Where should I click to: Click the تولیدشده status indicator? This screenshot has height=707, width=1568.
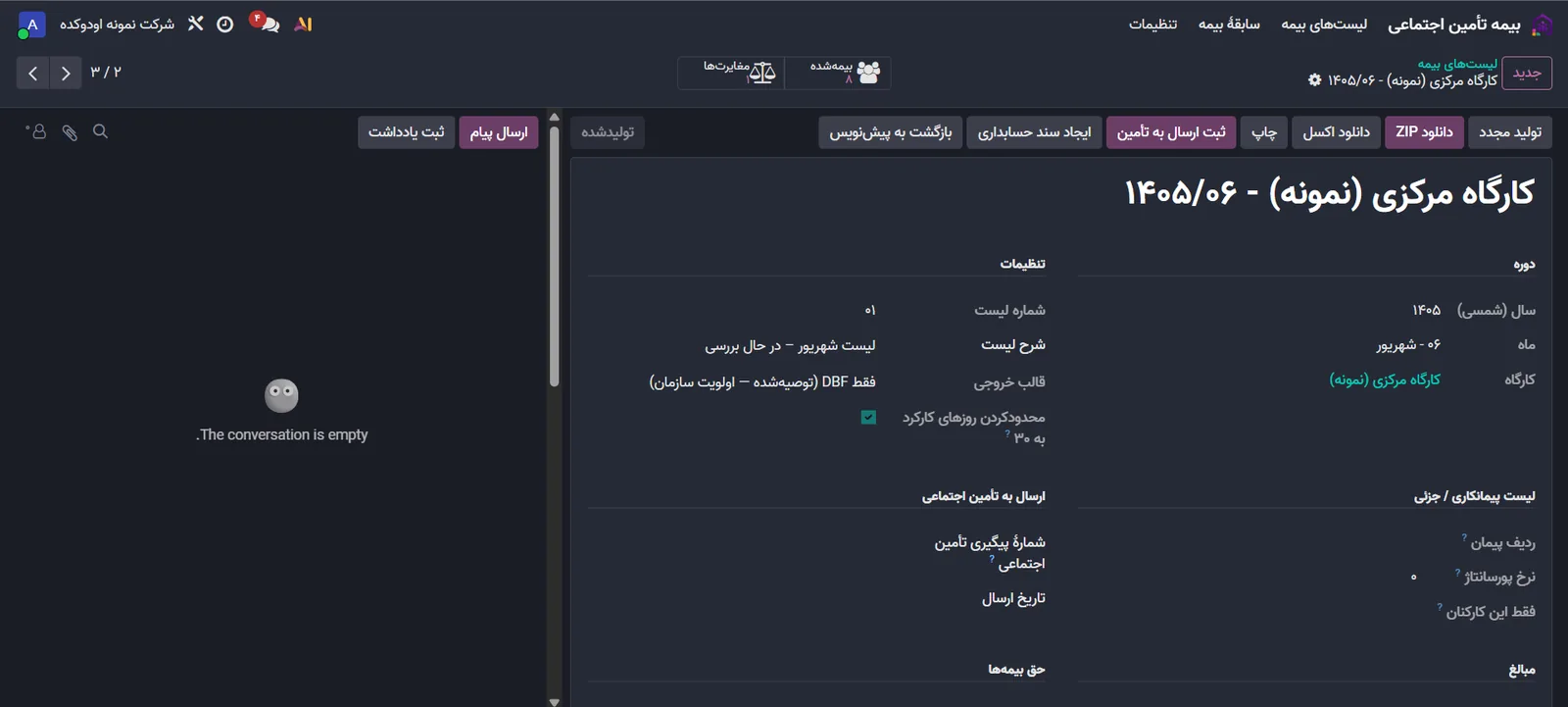tap(608, 132)
